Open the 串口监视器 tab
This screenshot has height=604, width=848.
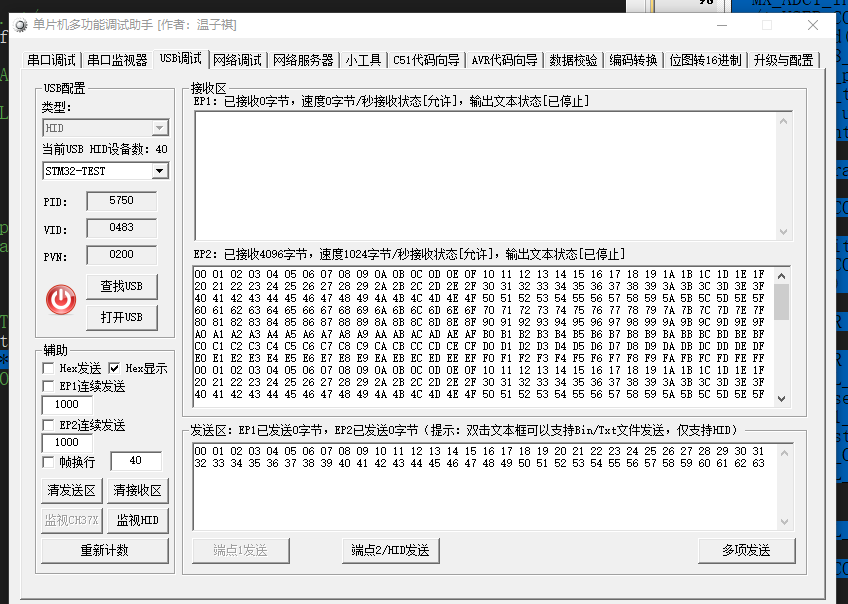pos(117,60)
